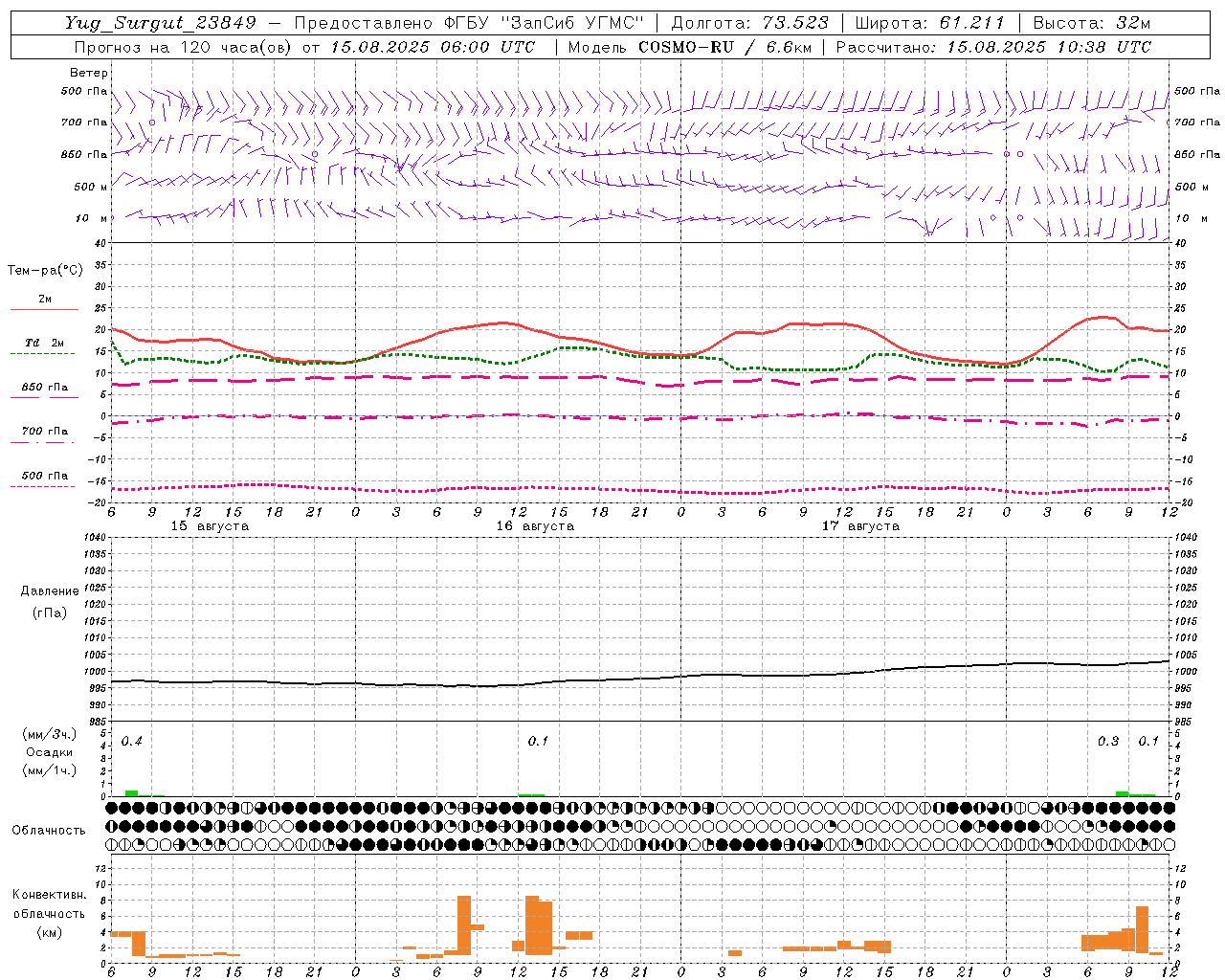Click the forecast start time 15.08.2025 06:00 UTC
The height and width of the screenshot is (980, 1225).
point(433,47)
